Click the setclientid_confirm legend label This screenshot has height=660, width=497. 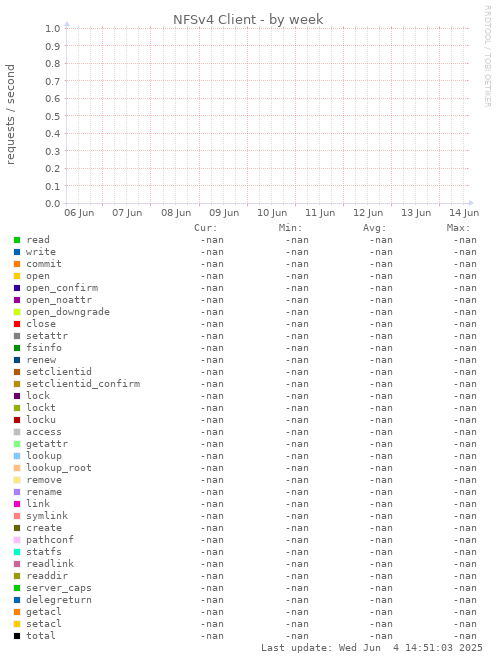(83, 384)
